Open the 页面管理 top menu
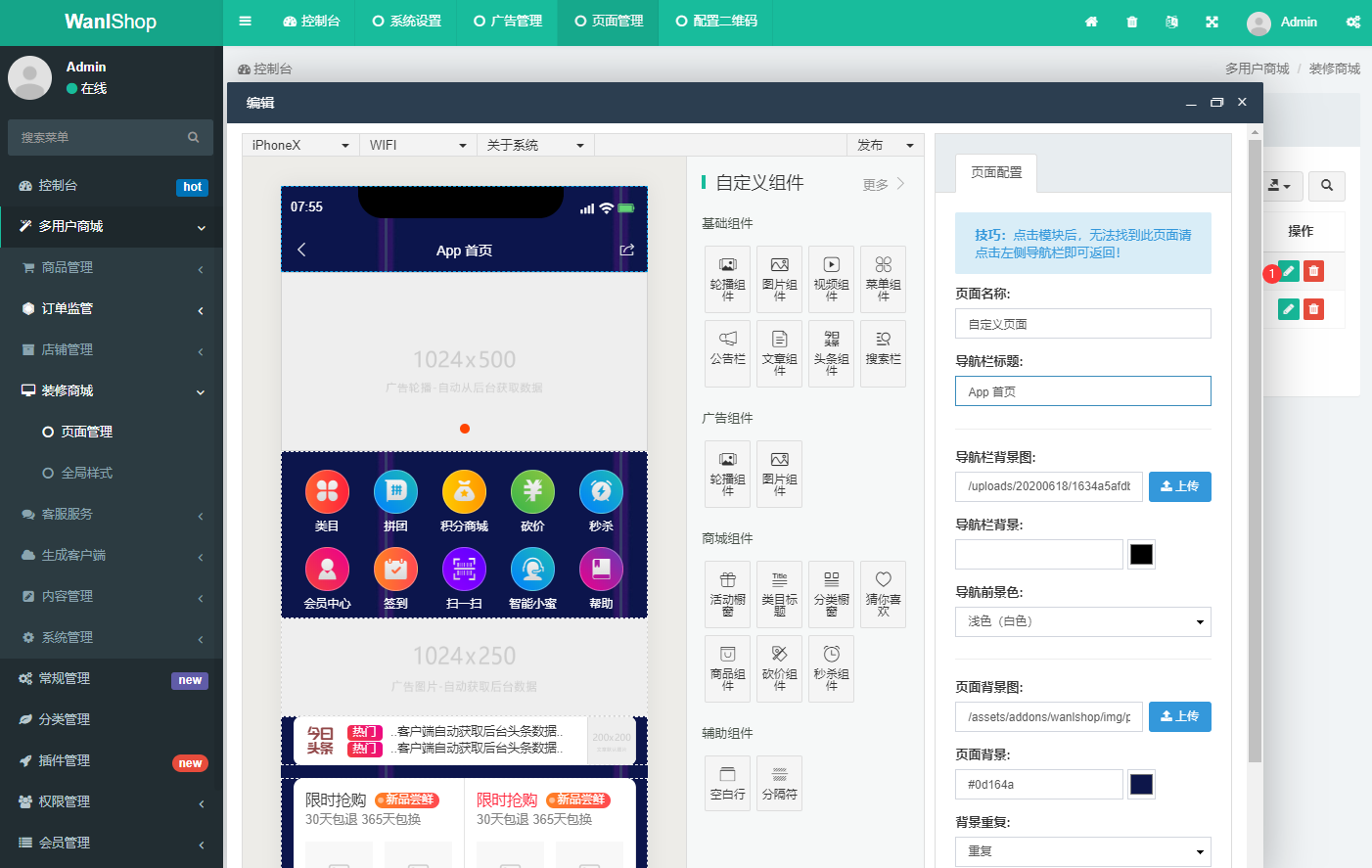Viewport: 1372px width, 868px height. tap(609, 21)
